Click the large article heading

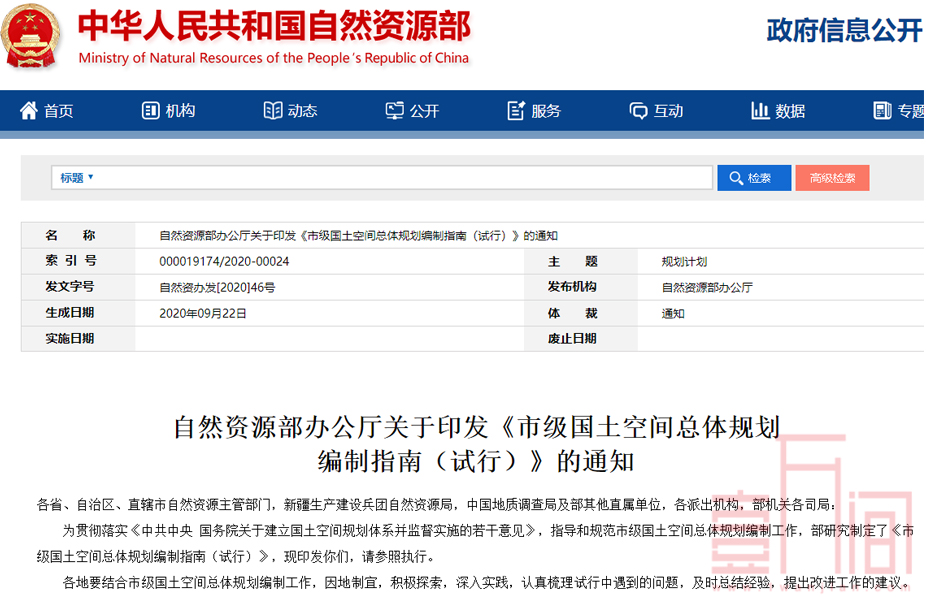tap(477, 444)
